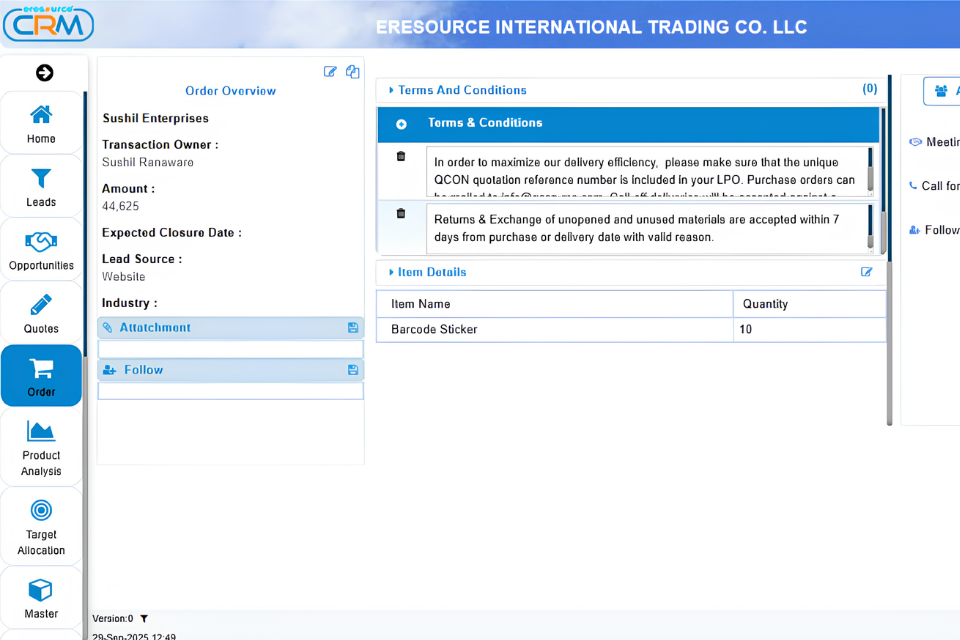Image resolution: width=960 pixels, height=640 pixels.
Task: Click the Website lead source value
Action: point(124,277)
